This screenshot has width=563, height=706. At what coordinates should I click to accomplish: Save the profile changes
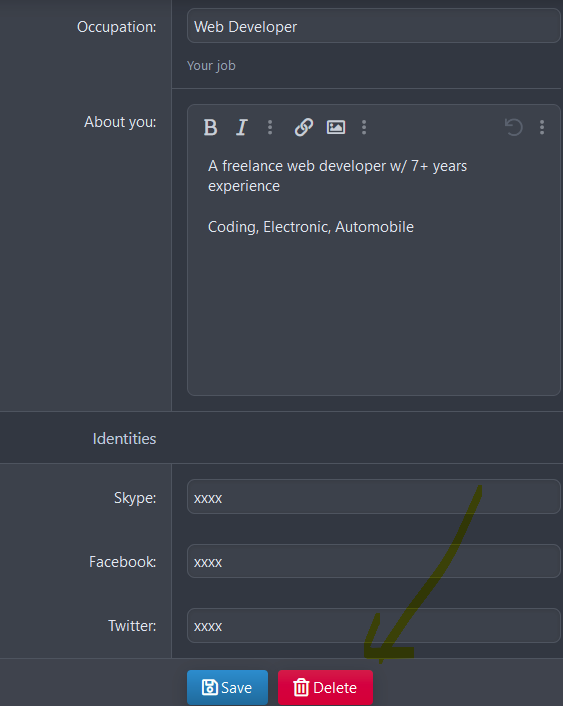(227, 687)
